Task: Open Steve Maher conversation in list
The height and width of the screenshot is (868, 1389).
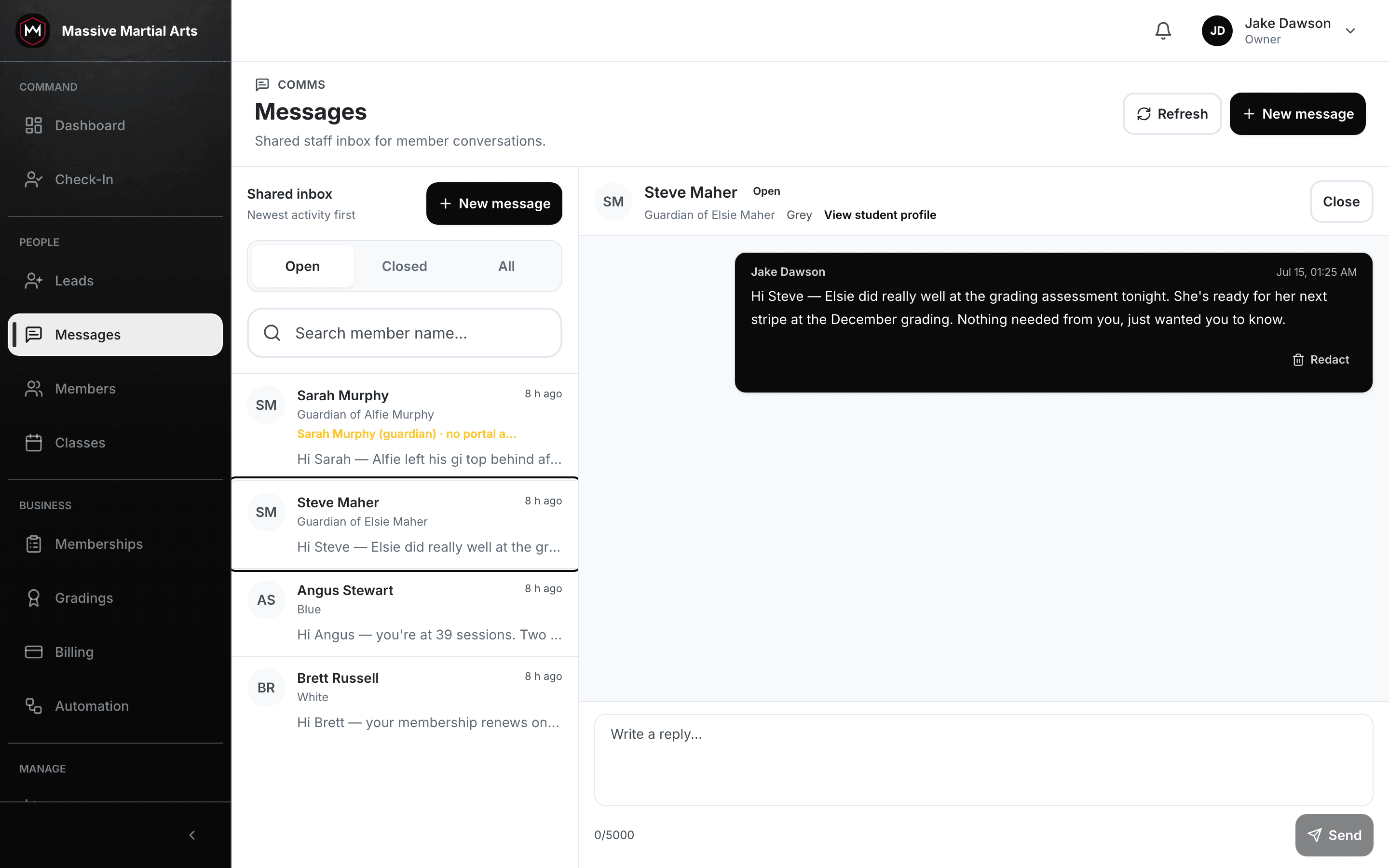Action: [405, 524]
